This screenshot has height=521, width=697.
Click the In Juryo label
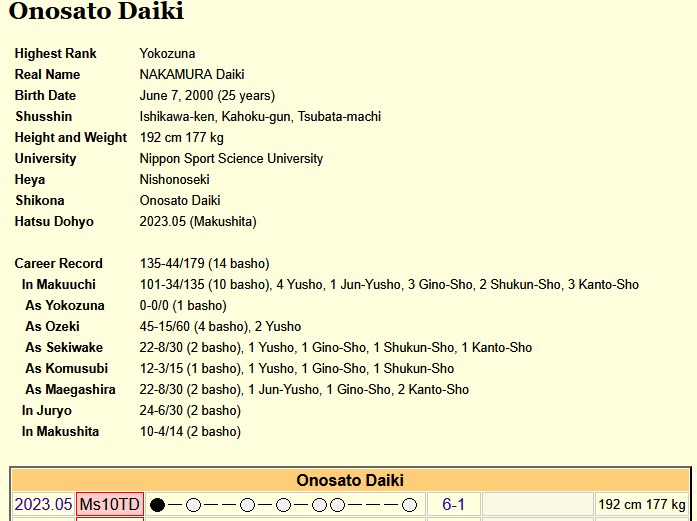pyautogui.click(x=47, y=410)
